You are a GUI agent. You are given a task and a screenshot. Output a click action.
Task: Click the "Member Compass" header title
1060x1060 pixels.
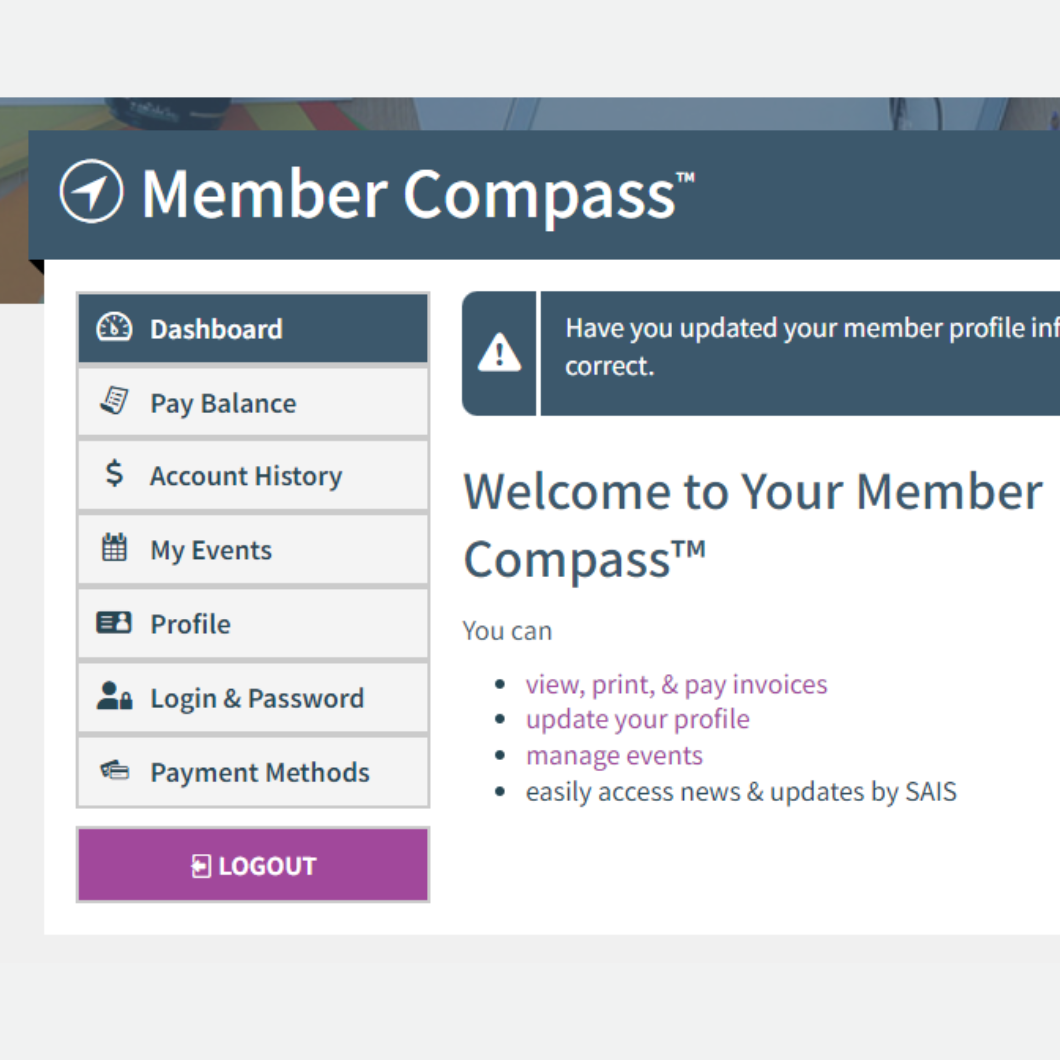(410, 193)
